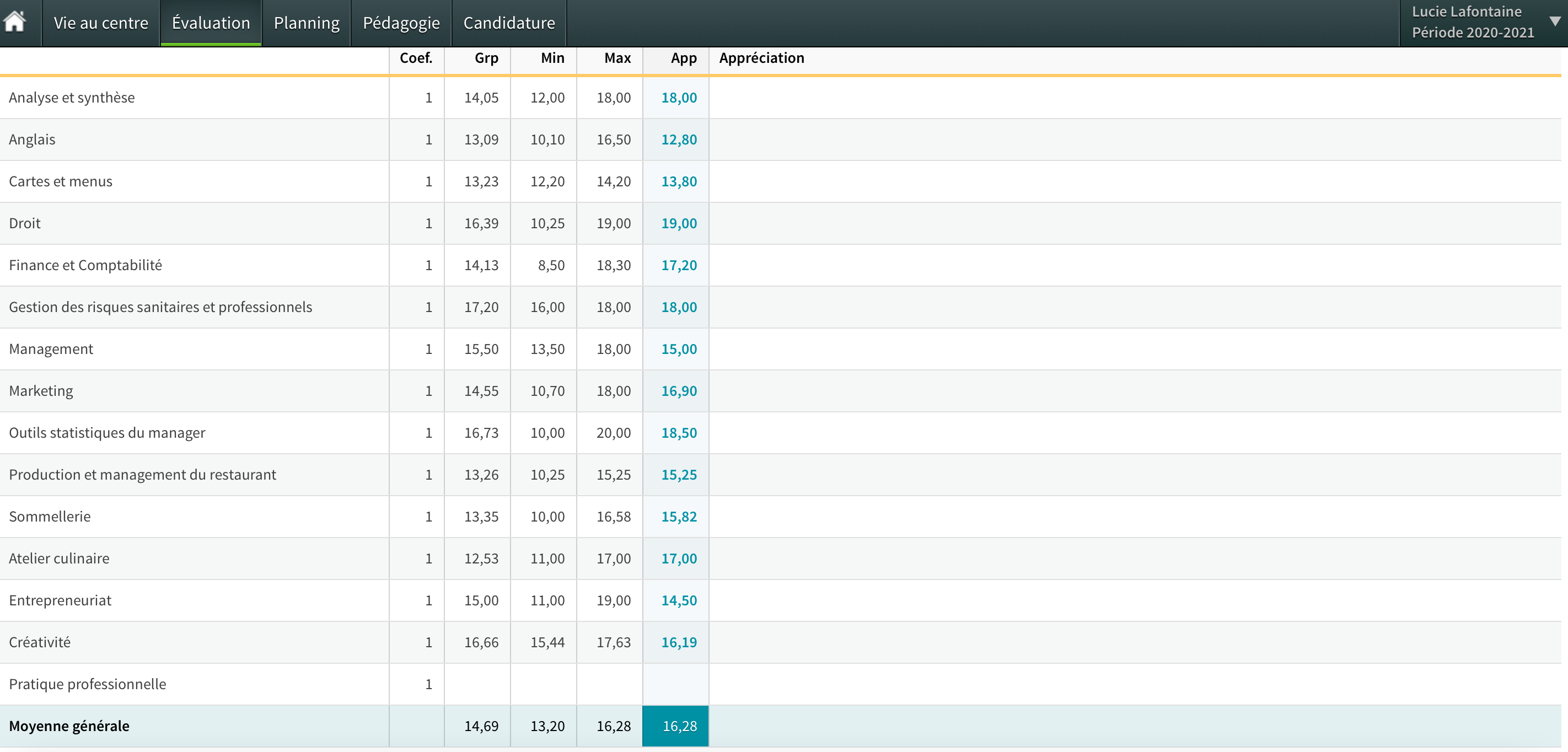Click the Lucie Lafontaine period selector

pyautogui.click(x=1472, y=23)
